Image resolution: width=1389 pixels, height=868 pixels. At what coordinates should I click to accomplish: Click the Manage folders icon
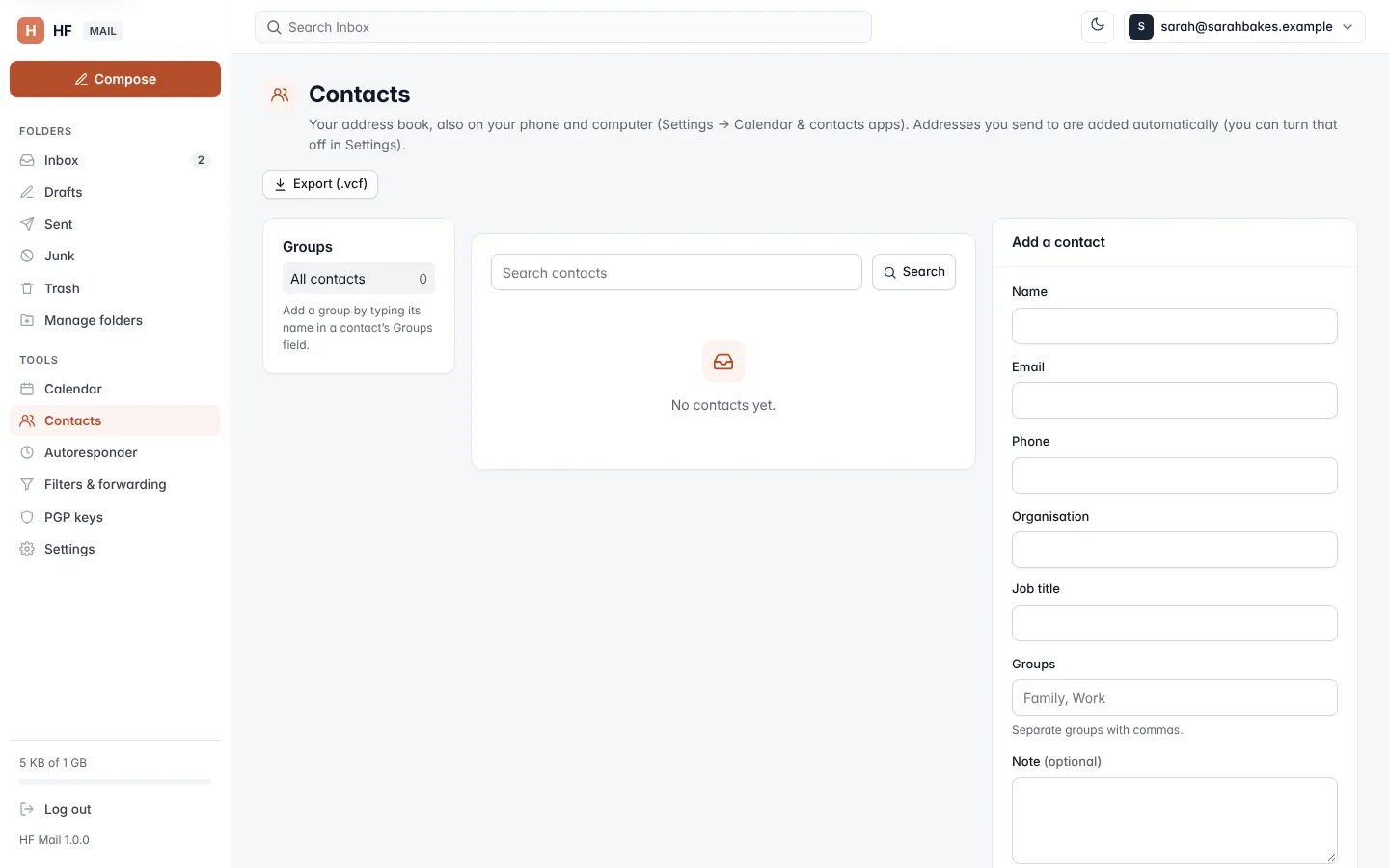tap(27, 320)
